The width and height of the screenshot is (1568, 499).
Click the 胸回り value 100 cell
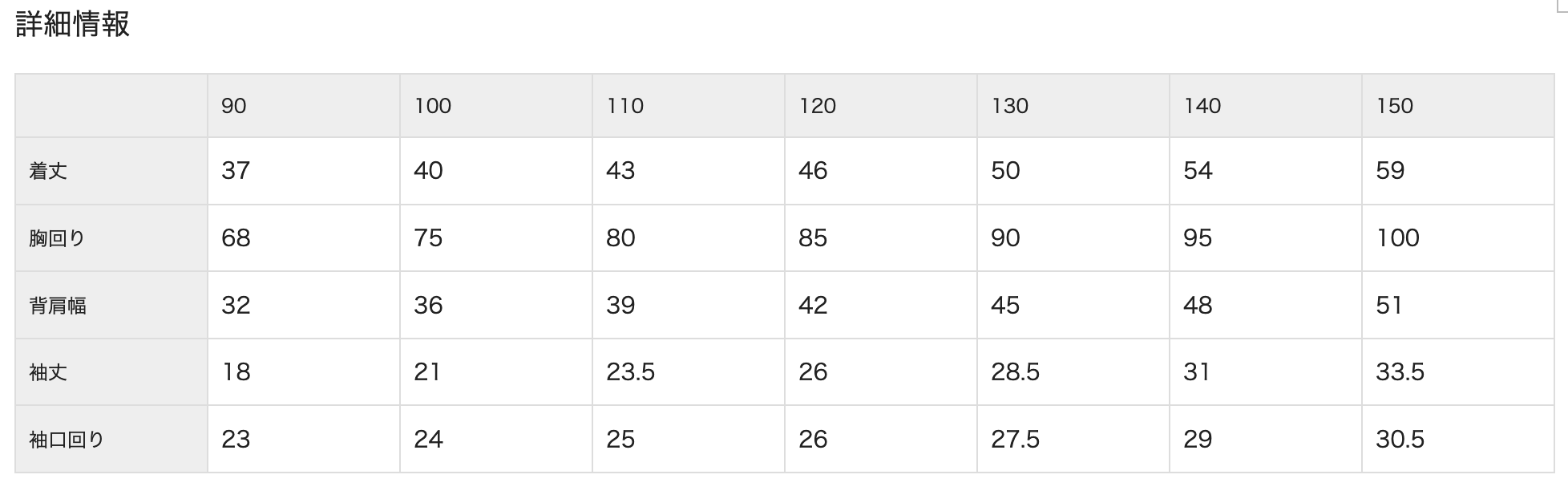pos(1458,238)
